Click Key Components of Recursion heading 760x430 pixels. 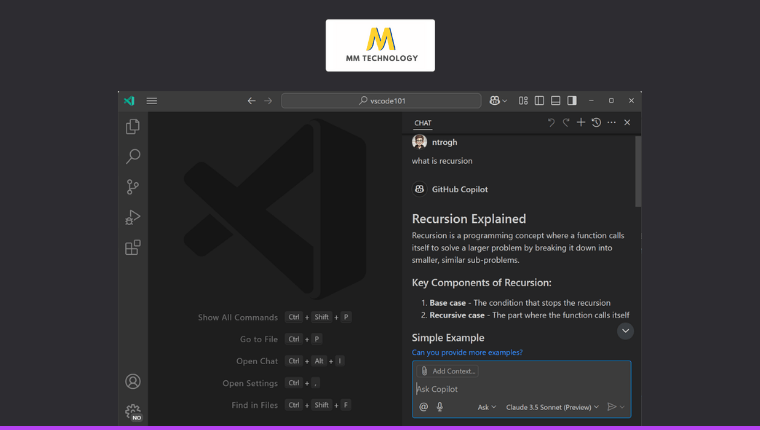[481, 283]
